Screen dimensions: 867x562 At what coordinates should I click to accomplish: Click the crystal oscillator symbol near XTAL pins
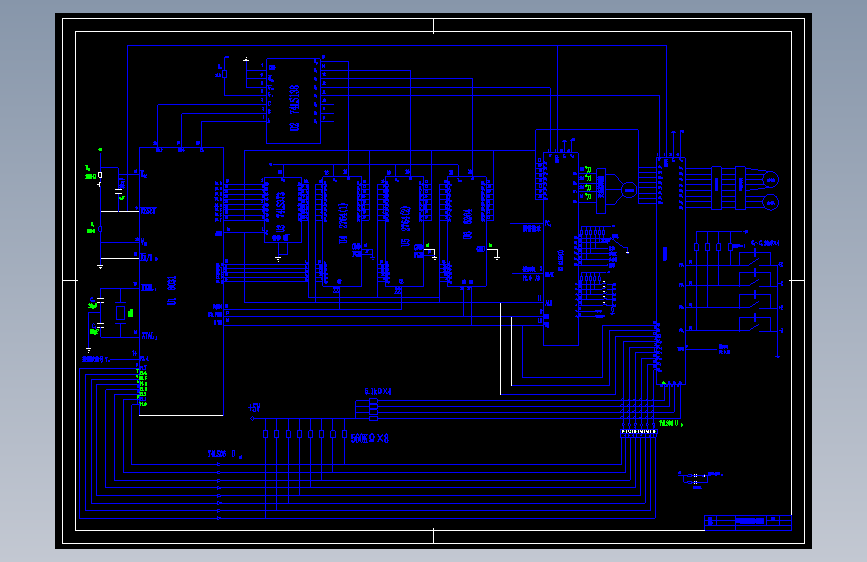coord(121,313)
